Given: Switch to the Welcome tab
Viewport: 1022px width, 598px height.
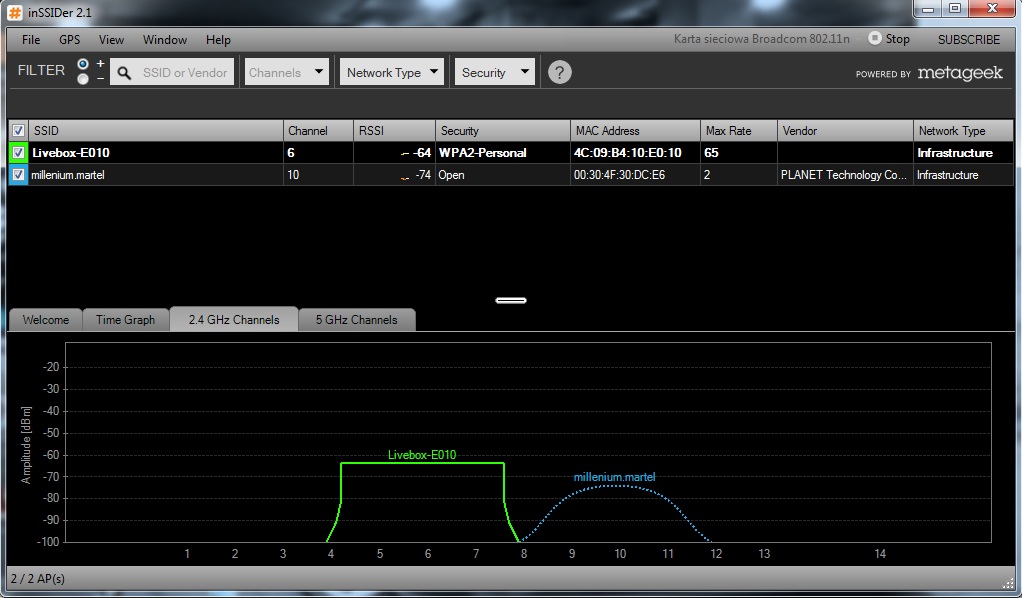Looking at the screenshot, I should 46,320.
